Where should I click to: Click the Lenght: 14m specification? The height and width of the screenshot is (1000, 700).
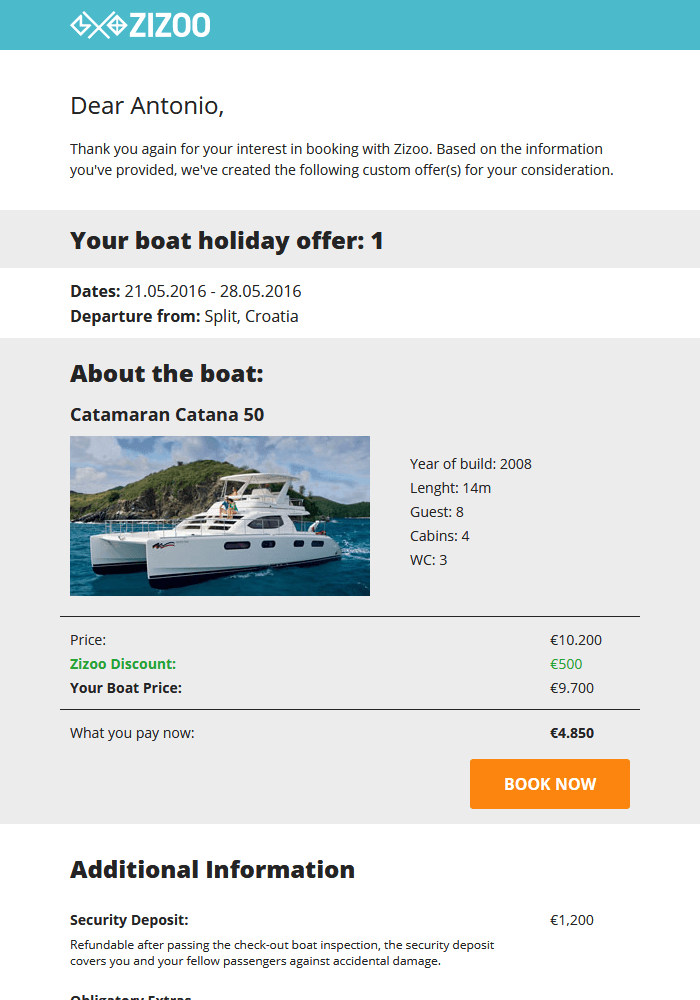(x=450, y=488)
